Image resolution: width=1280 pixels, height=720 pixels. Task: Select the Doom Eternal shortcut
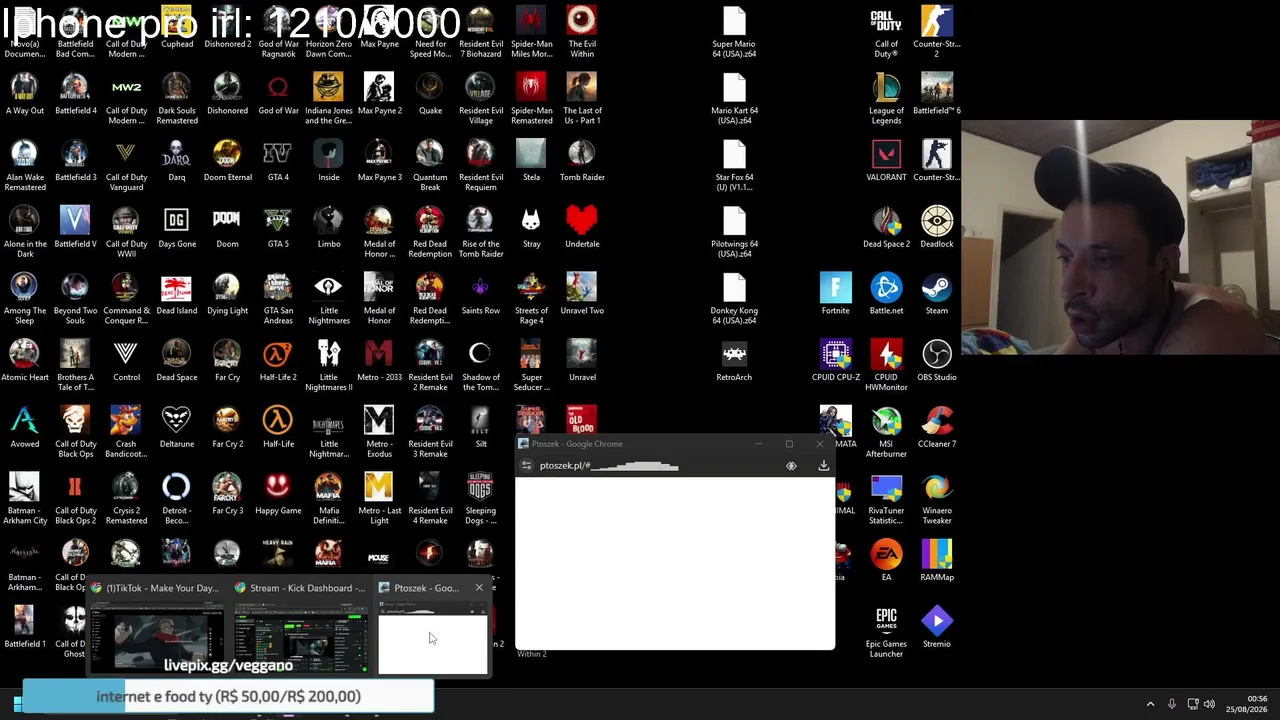(x=228, y=160)
